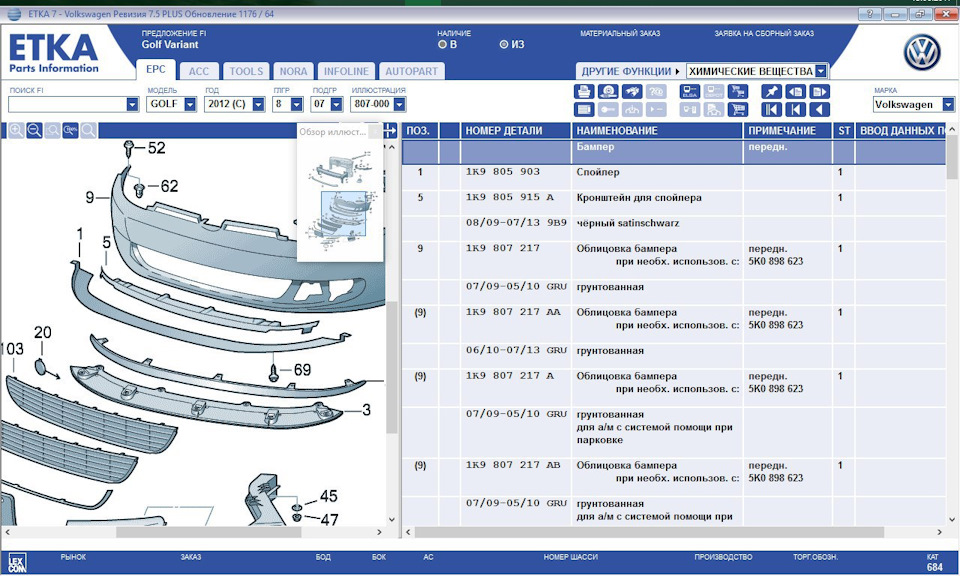The height and width of the screenshot is (576, 960).
Task: Click the Volkswagen logo
Action: 922,53
